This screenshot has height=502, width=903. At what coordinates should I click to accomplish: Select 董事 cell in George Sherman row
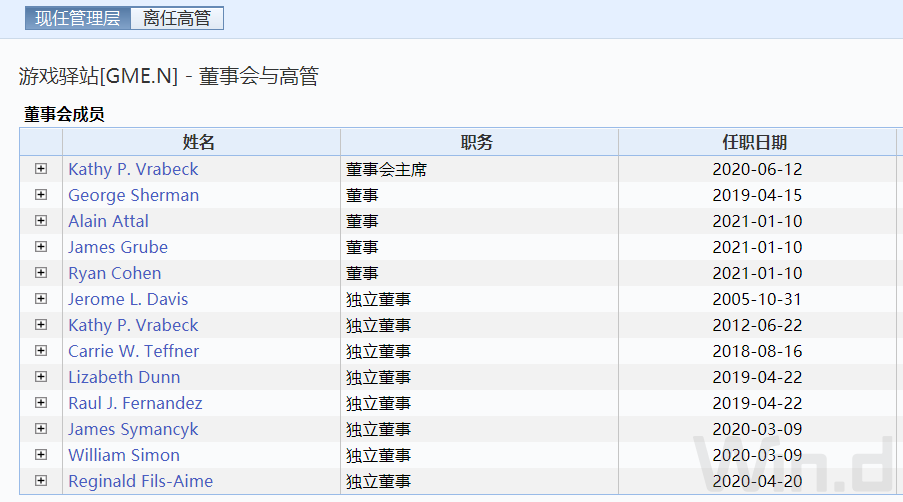[x=479, y=195]
